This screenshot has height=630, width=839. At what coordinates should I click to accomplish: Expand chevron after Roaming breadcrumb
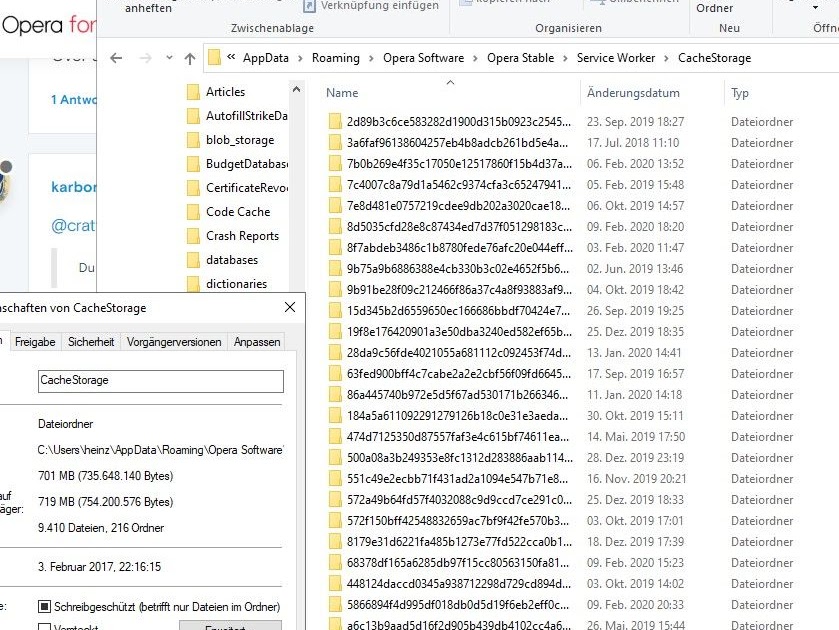[x=371, y=58]
